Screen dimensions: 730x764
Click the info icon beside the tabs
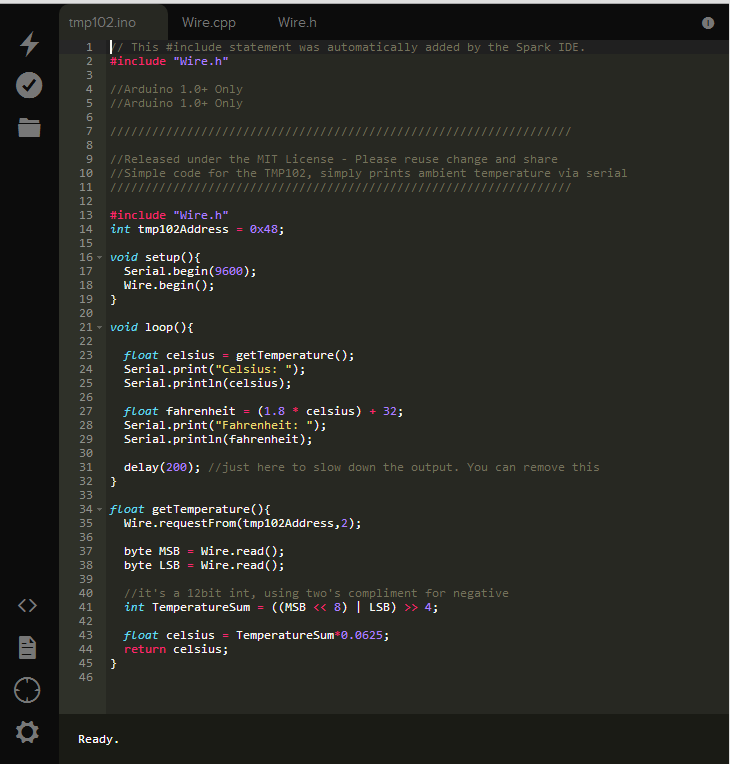pos(708,23)
